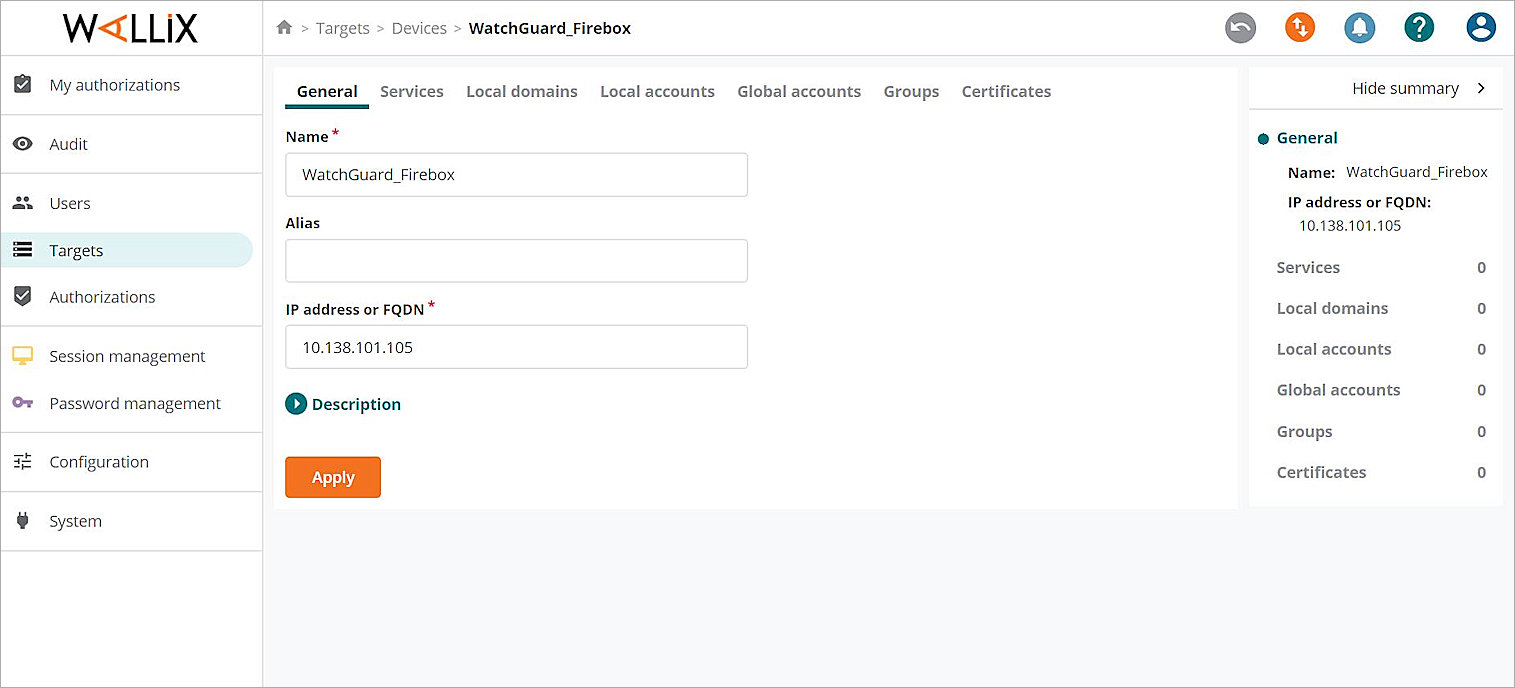The width and height of the screenshot is (1515, 688).
Task: Select the Users people icon
Action: pyautogui.click(x=23, y=202)
